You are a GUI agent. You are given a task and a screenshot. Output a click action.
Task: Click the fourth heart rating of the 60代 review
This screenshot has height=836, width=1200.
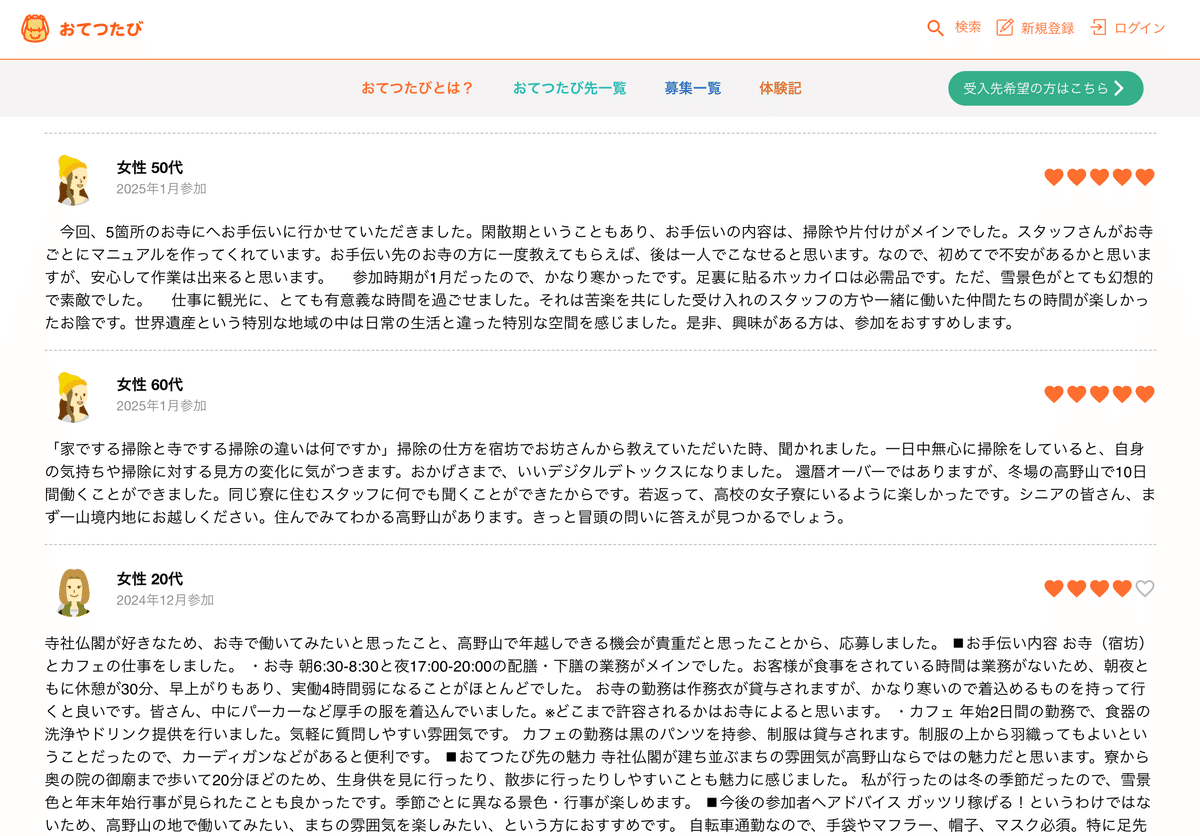(1123, 394)
